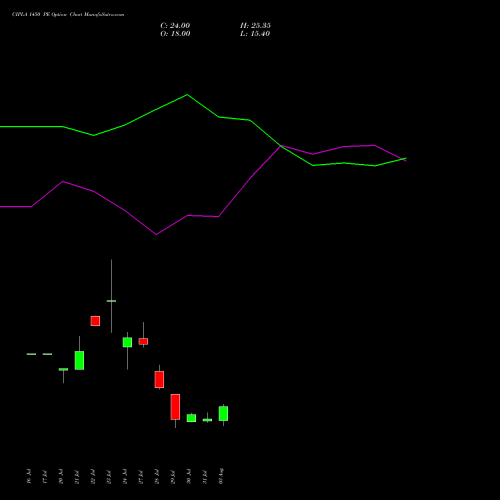The image size is (500, 500).
Task: Select the '17 Jul' date label
Action: pyautogui.click(x=45, y=476)
